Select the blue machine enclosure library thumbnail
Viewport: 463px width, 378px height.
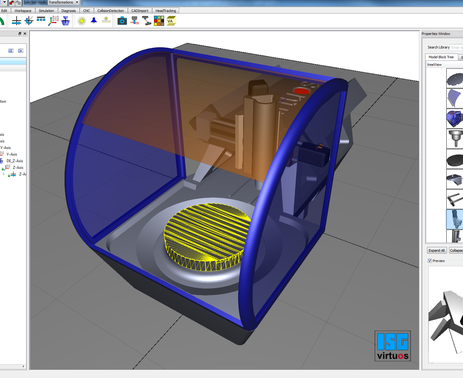tap(455, 118)
